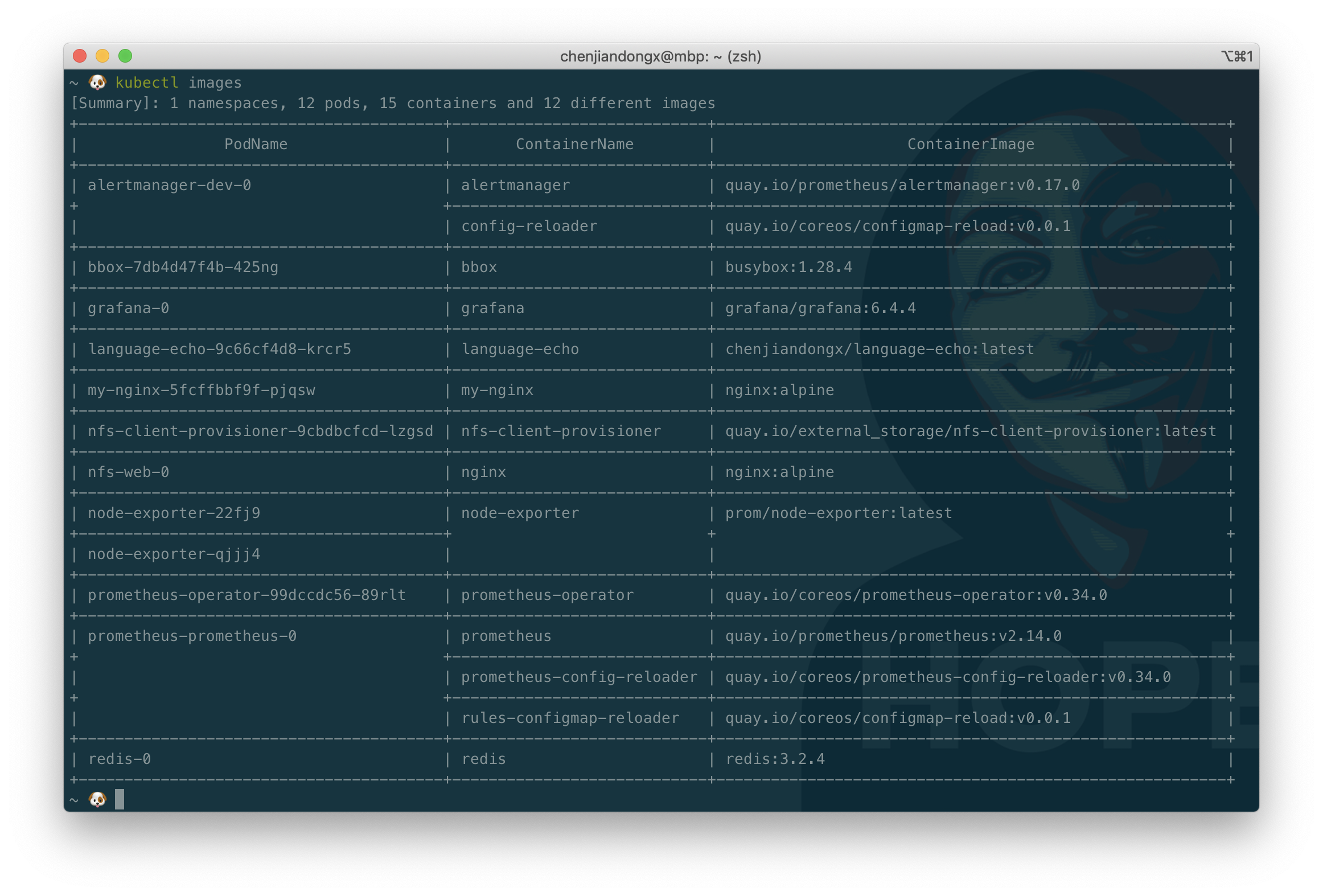Click container name redis
1323x896 pixels.
(484, 759)
